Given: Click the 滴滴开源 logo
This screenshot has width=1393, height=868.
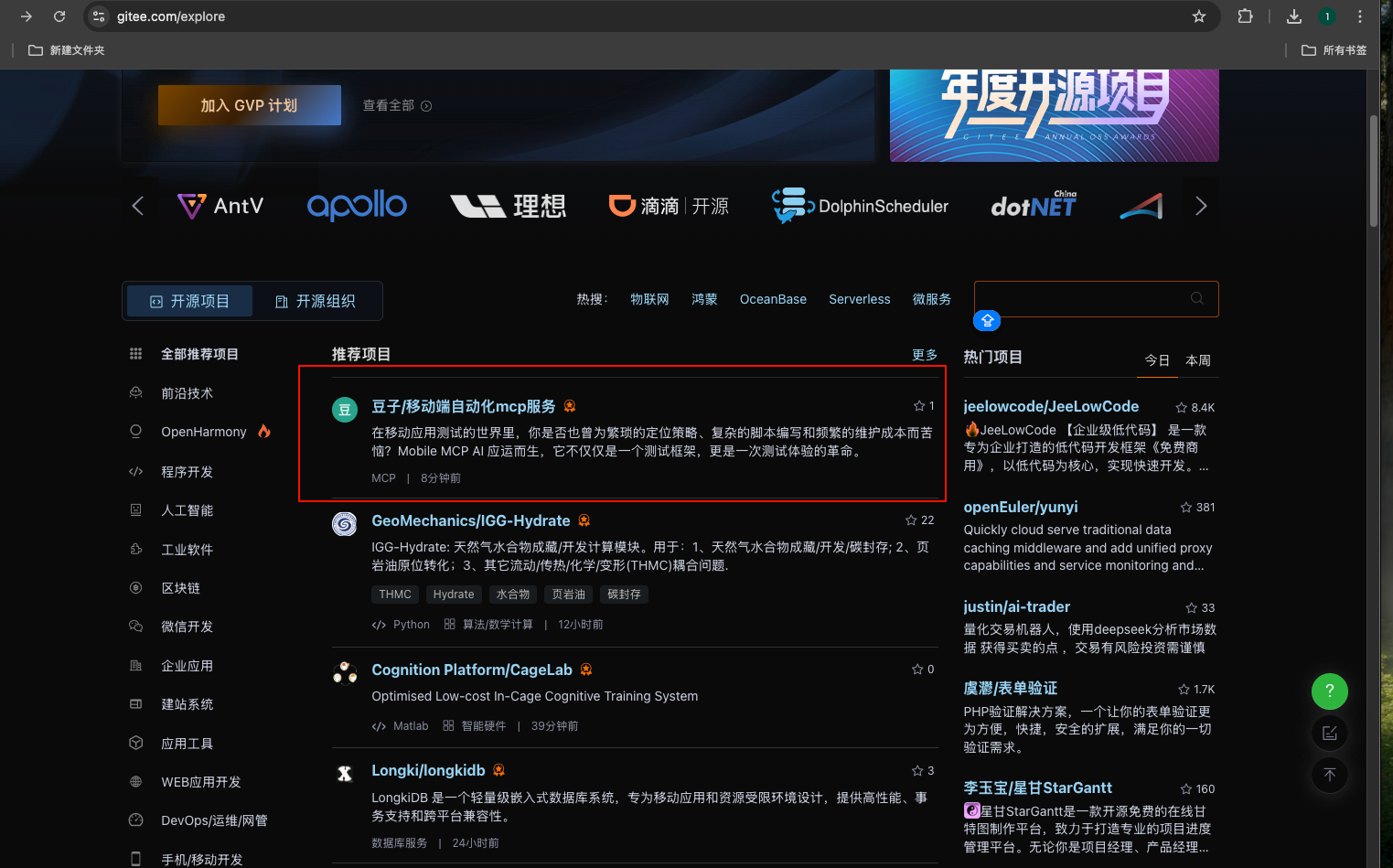Looking at the screenshot, I should coord(669,206).
